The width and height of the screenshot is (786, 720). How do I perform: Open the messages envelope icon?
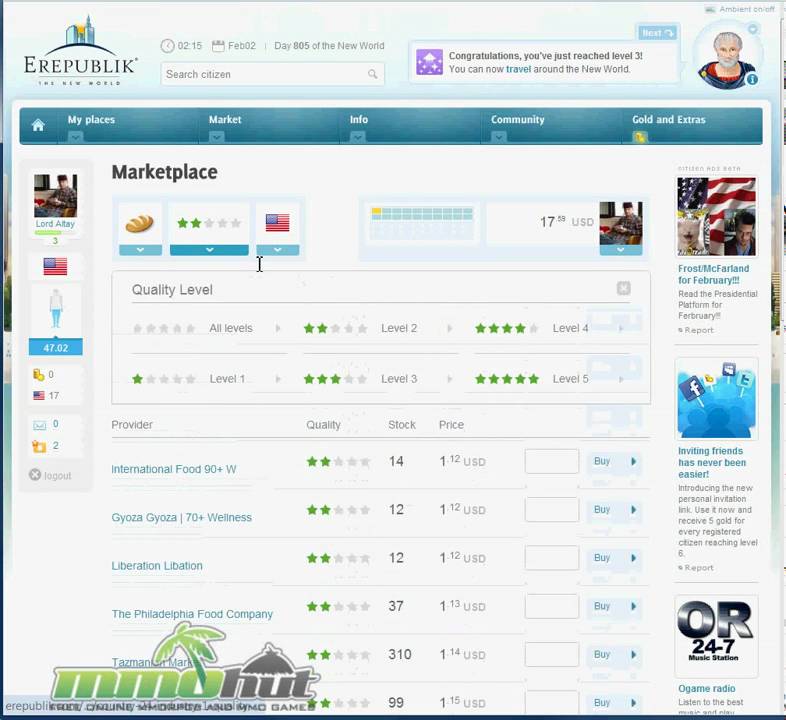pos(40,425)
